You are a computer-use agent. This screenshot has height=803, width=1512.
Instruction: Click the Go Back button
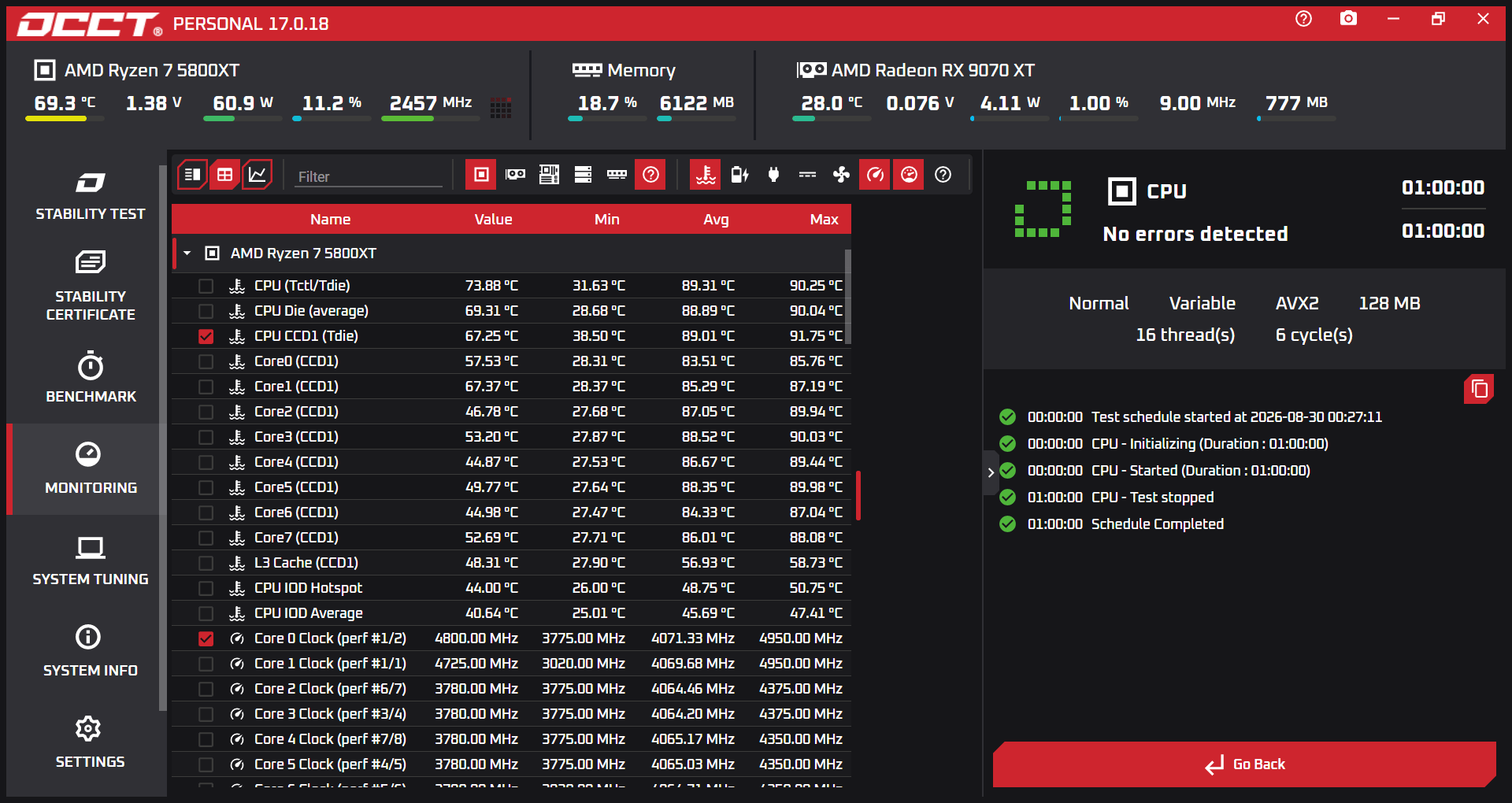[1244, 764]
